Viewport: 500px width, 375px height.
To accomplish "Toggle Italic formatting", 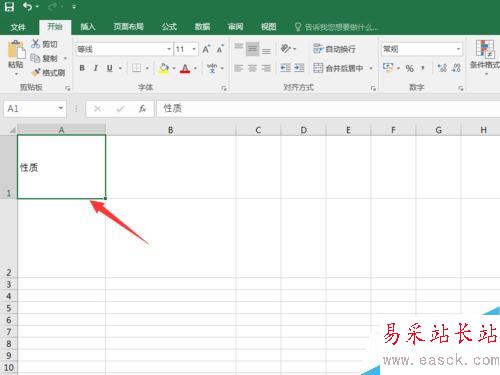I will pos(96,68).
